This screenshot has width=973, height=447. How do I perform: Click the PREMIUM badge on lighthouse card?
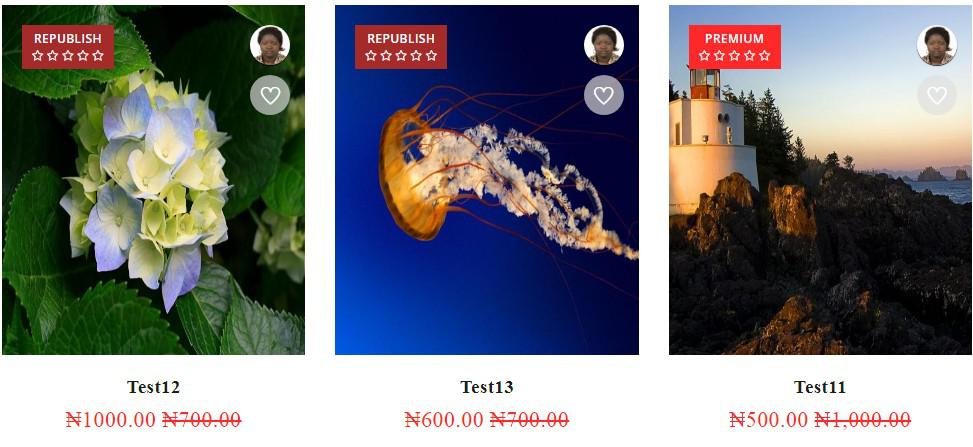coord(735,47)
